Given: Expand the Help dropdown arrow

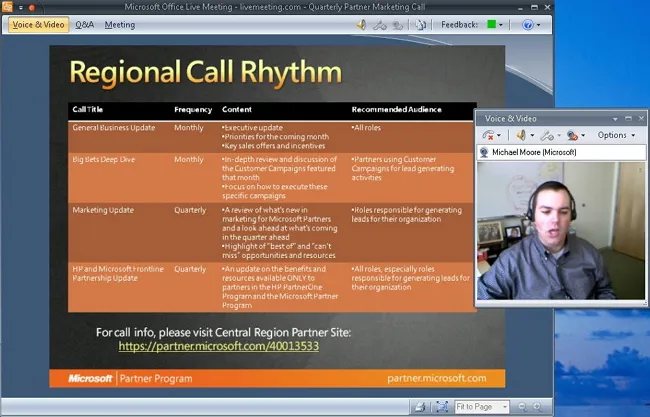Looking at the screenshot, I should tap(538, 25).
